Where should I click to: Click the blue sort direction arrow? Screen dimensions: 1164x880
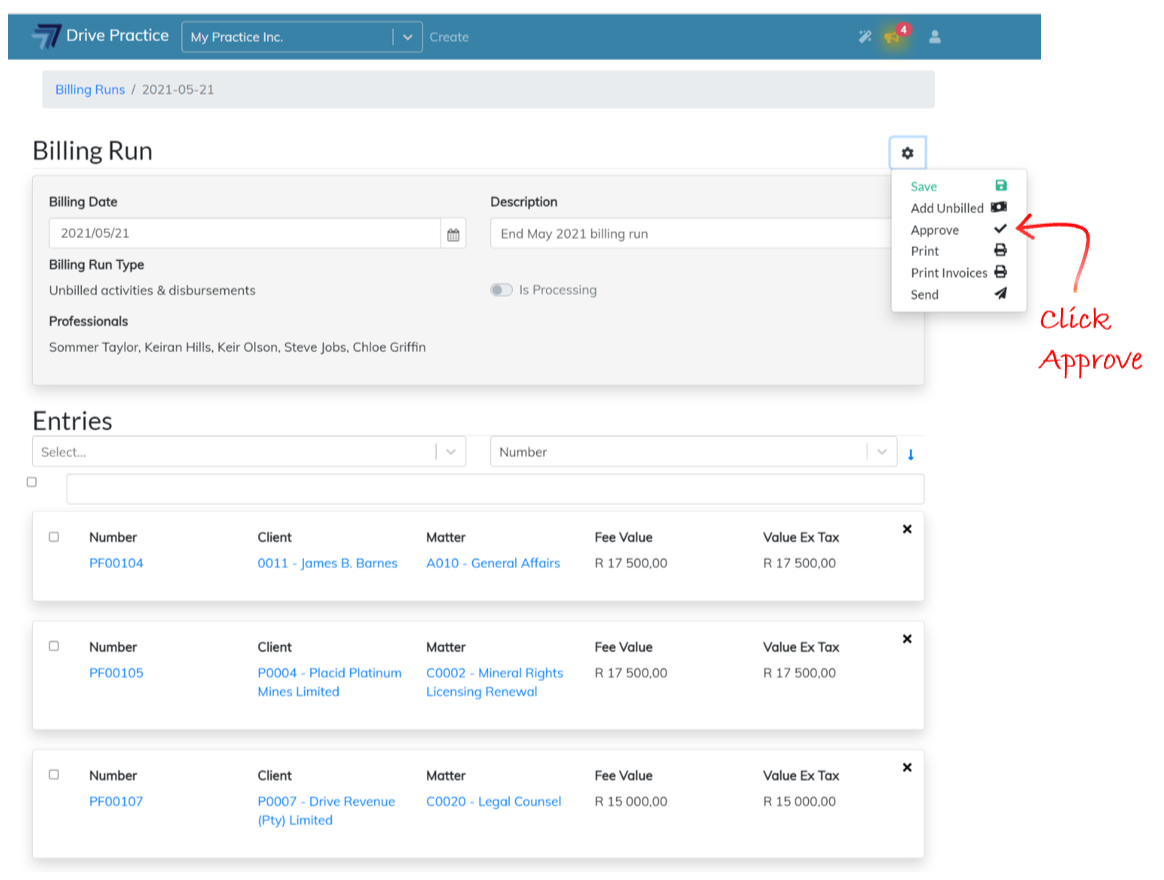[911, 454]
